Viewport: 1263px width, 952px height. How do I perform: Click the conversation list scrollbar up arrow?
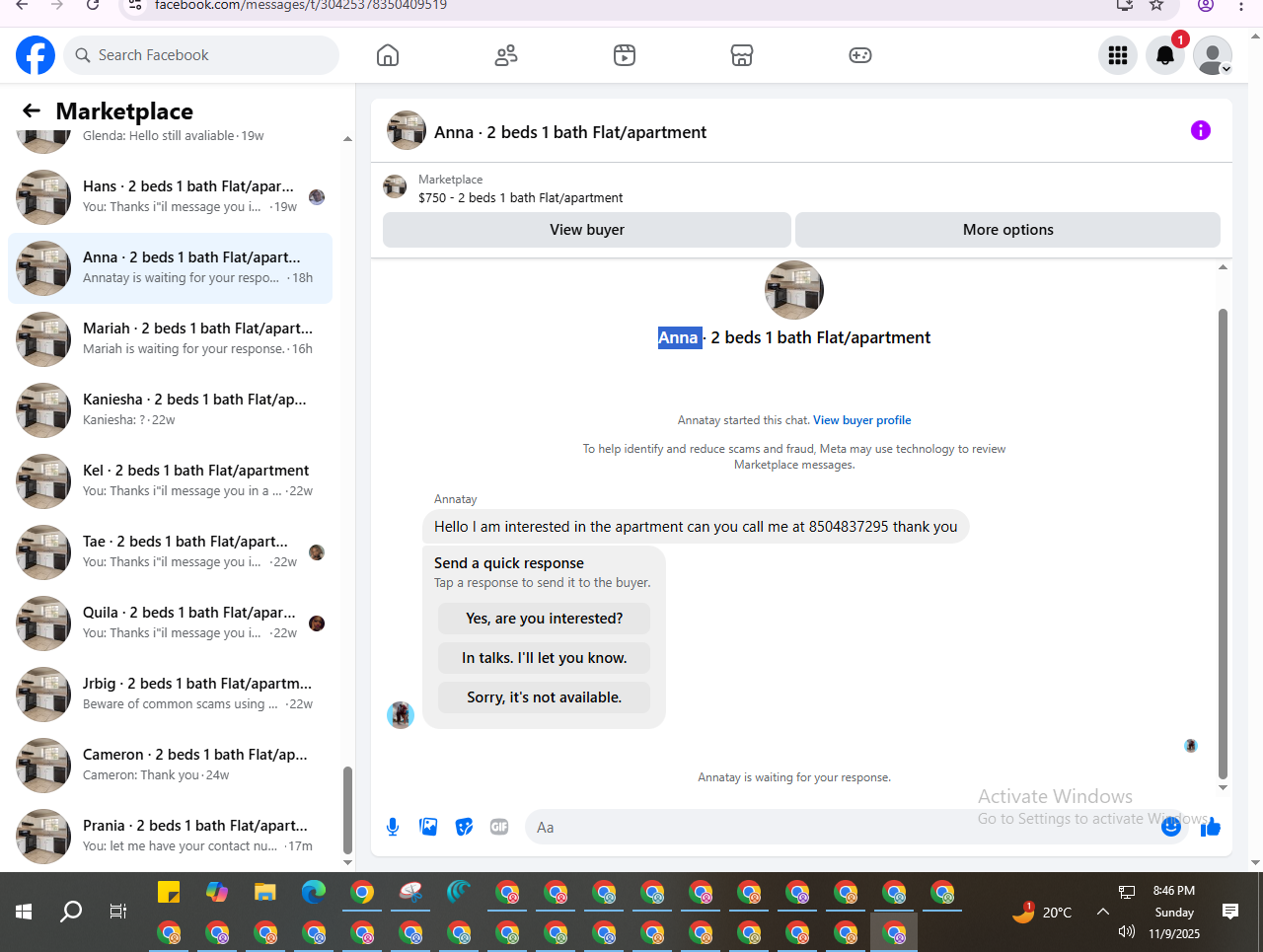(x=347, y=139)
